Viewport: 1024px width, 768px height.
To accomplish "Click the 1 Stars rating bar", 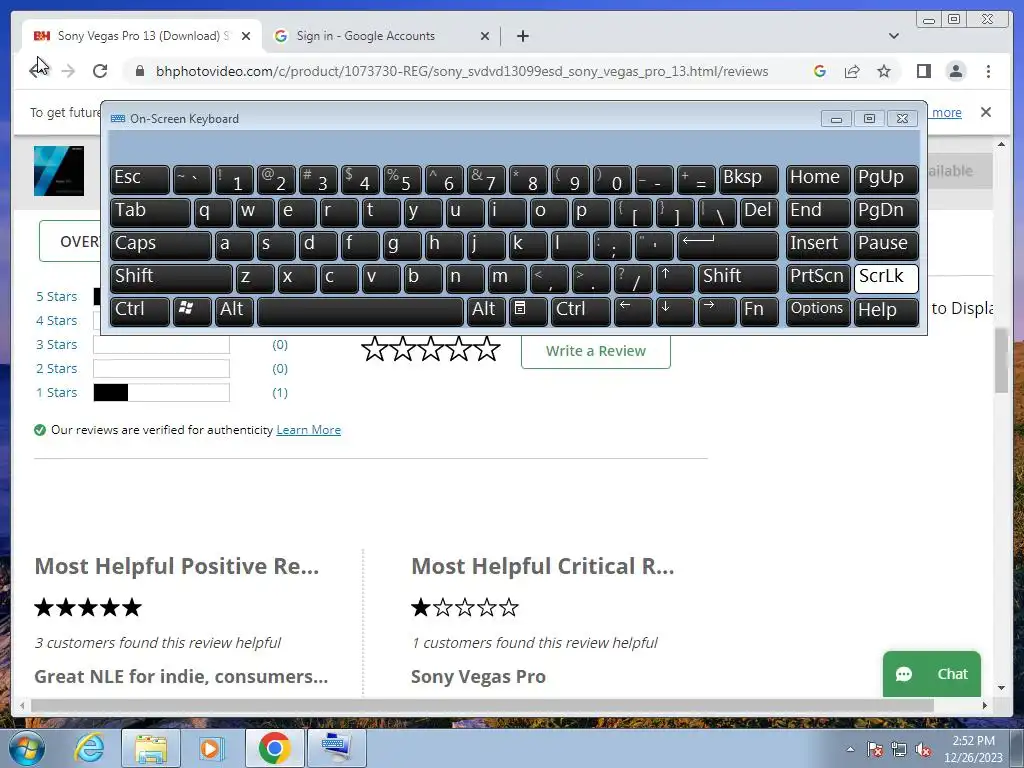I will click(161, 392).
